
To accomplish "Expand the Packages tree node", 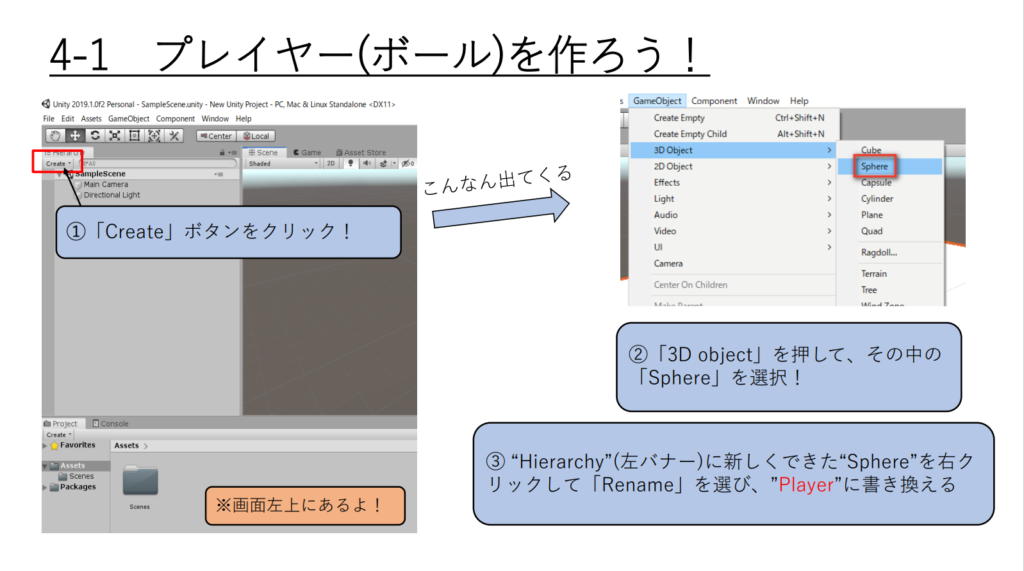I will click(45, 487).
